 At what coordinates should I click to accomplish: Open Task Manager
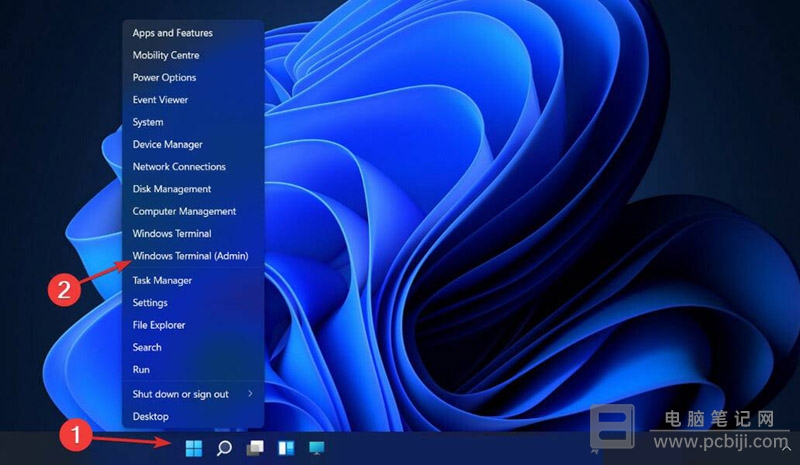point(162,280)
